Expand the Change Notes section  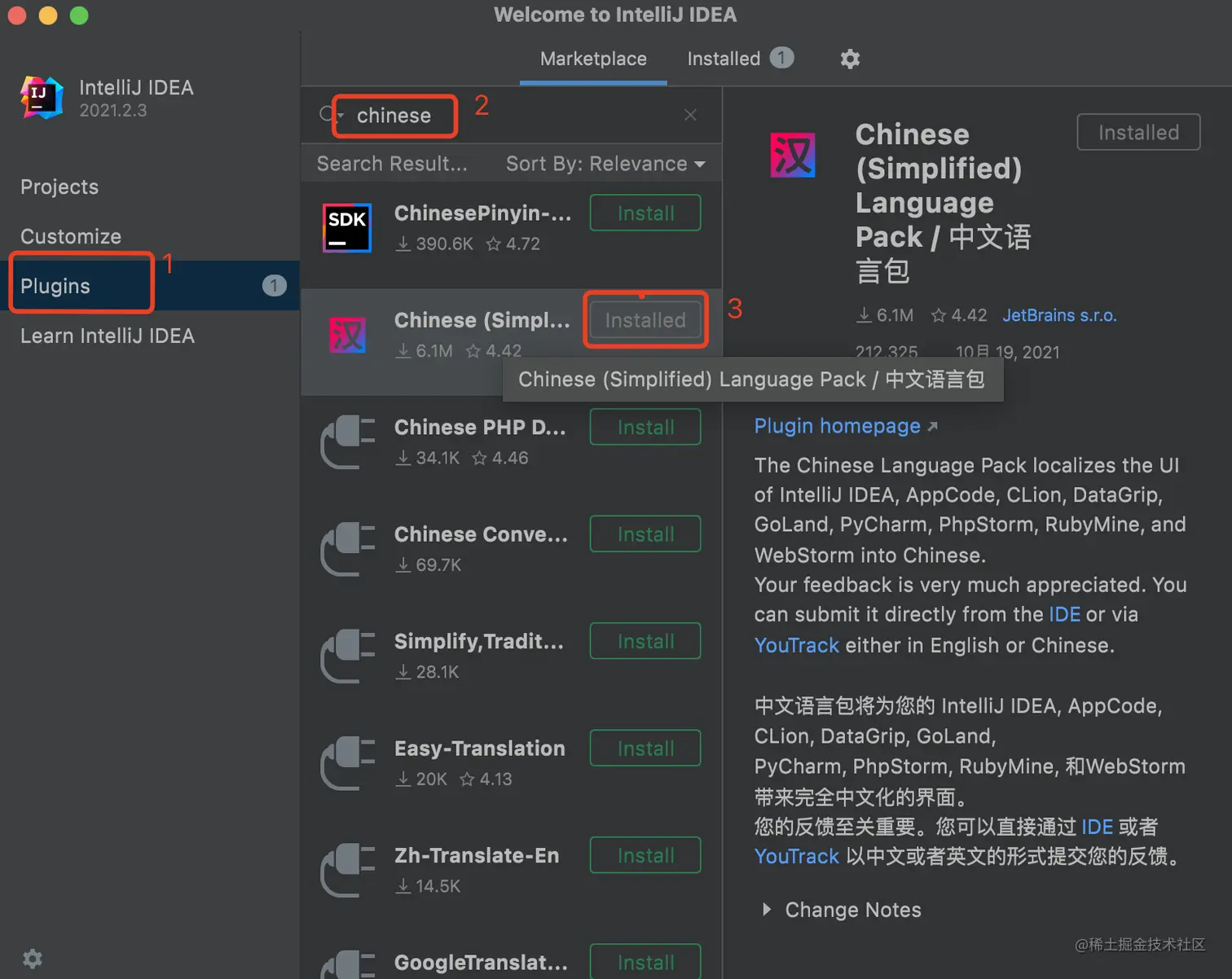click(x=842, y=910)
